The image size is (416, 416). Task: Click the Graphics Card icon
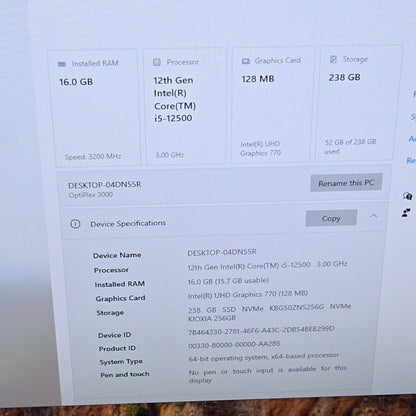(246, 61)
